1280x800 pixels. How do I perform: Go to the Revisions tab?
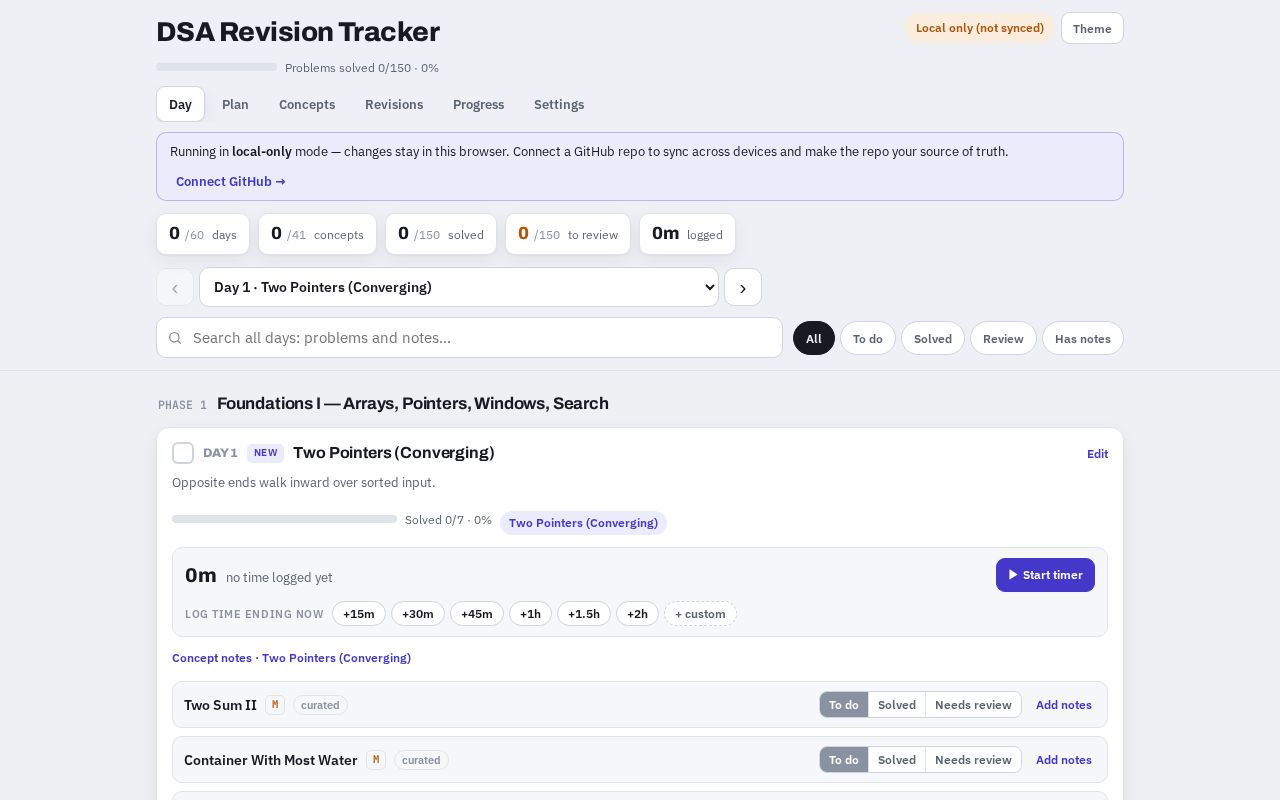[x=394, y=104]
